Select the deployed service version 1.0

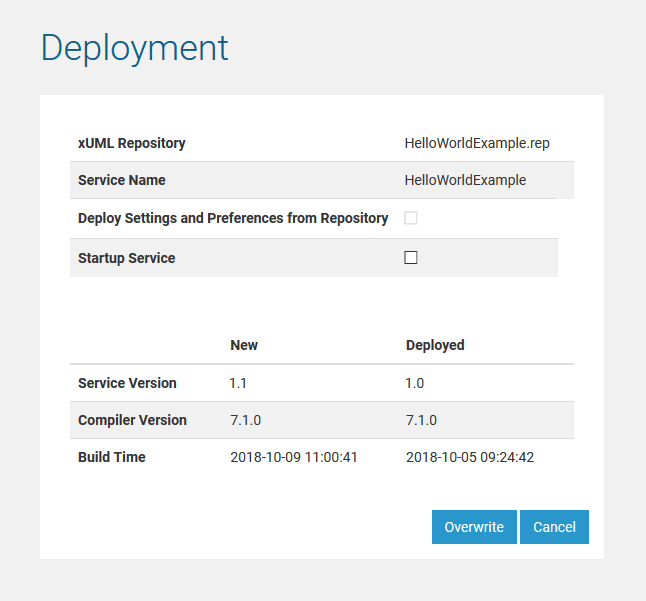coord(414,383)
